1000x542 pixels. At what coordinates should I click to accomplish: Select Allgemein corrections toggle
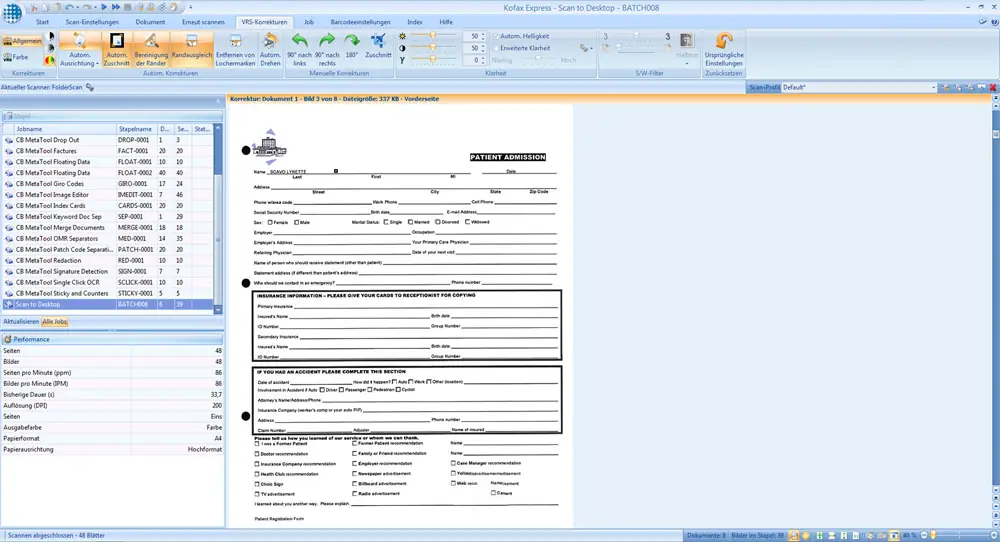[x=22, y=41]
